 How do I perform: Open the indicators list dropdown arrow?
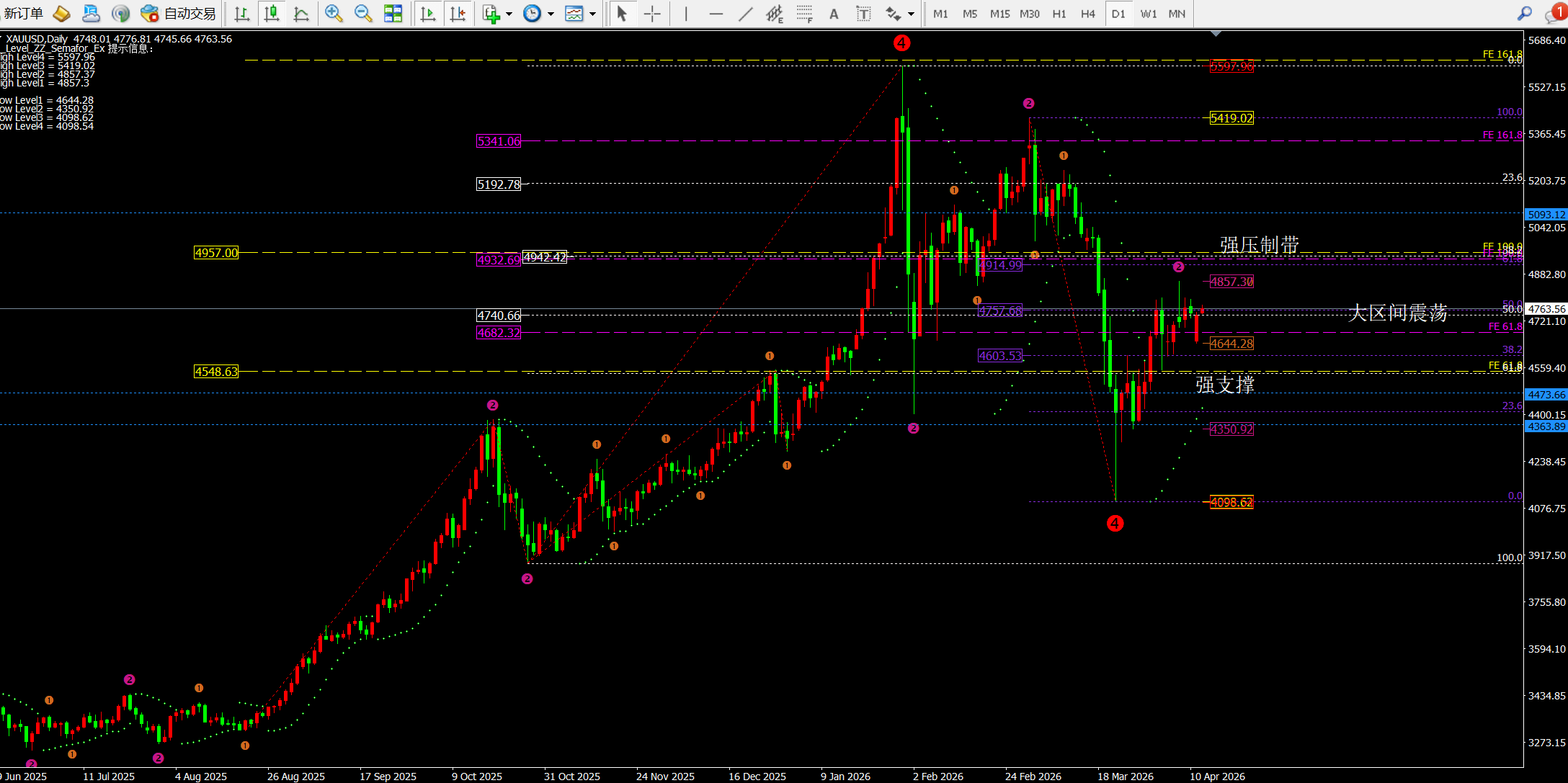509,14
